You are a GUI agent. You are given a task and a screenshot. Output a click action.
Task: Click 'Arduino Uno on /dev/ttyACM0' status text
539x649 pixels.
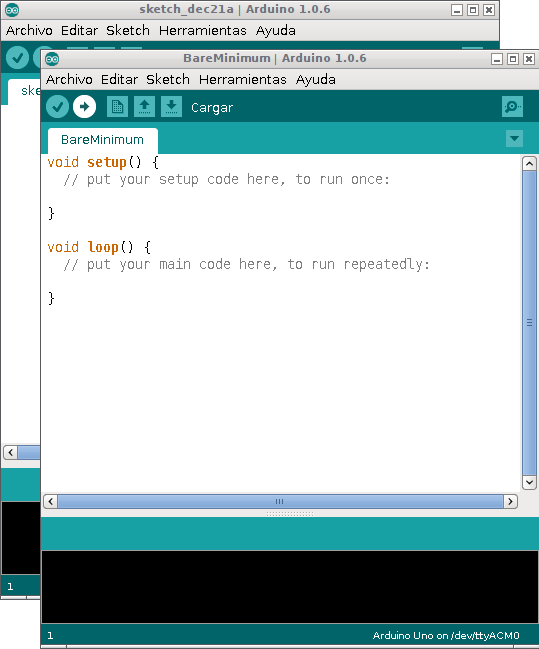click(x=446, y=635)
